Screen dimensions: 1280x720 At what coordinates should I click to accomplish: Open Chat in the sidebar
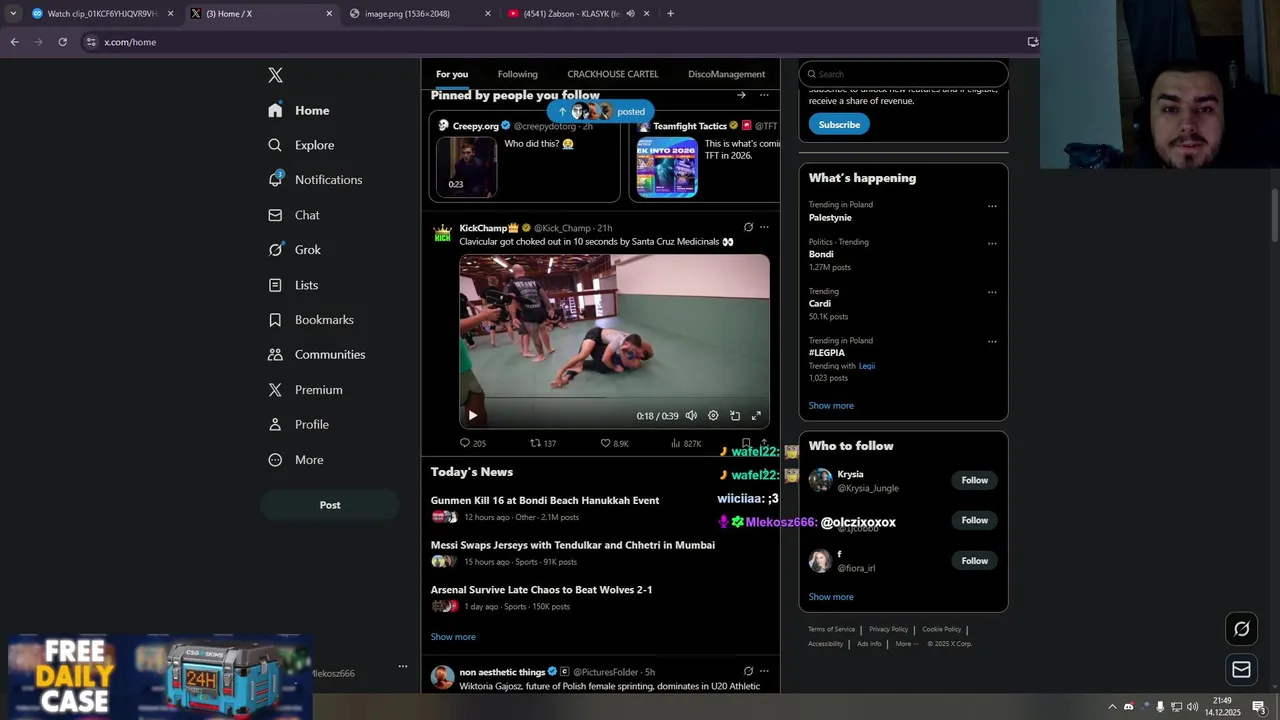[294, 215]
